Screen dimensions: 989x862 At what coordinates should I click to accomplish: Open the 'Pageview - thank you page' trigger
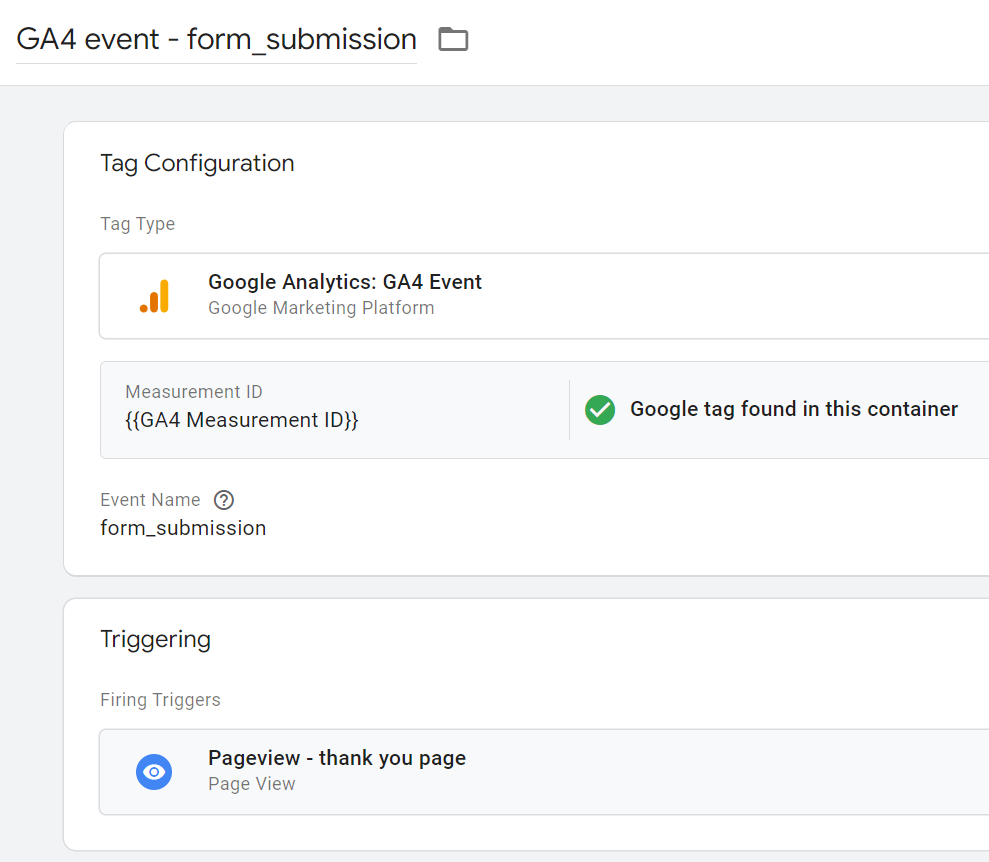pos(337,758)
